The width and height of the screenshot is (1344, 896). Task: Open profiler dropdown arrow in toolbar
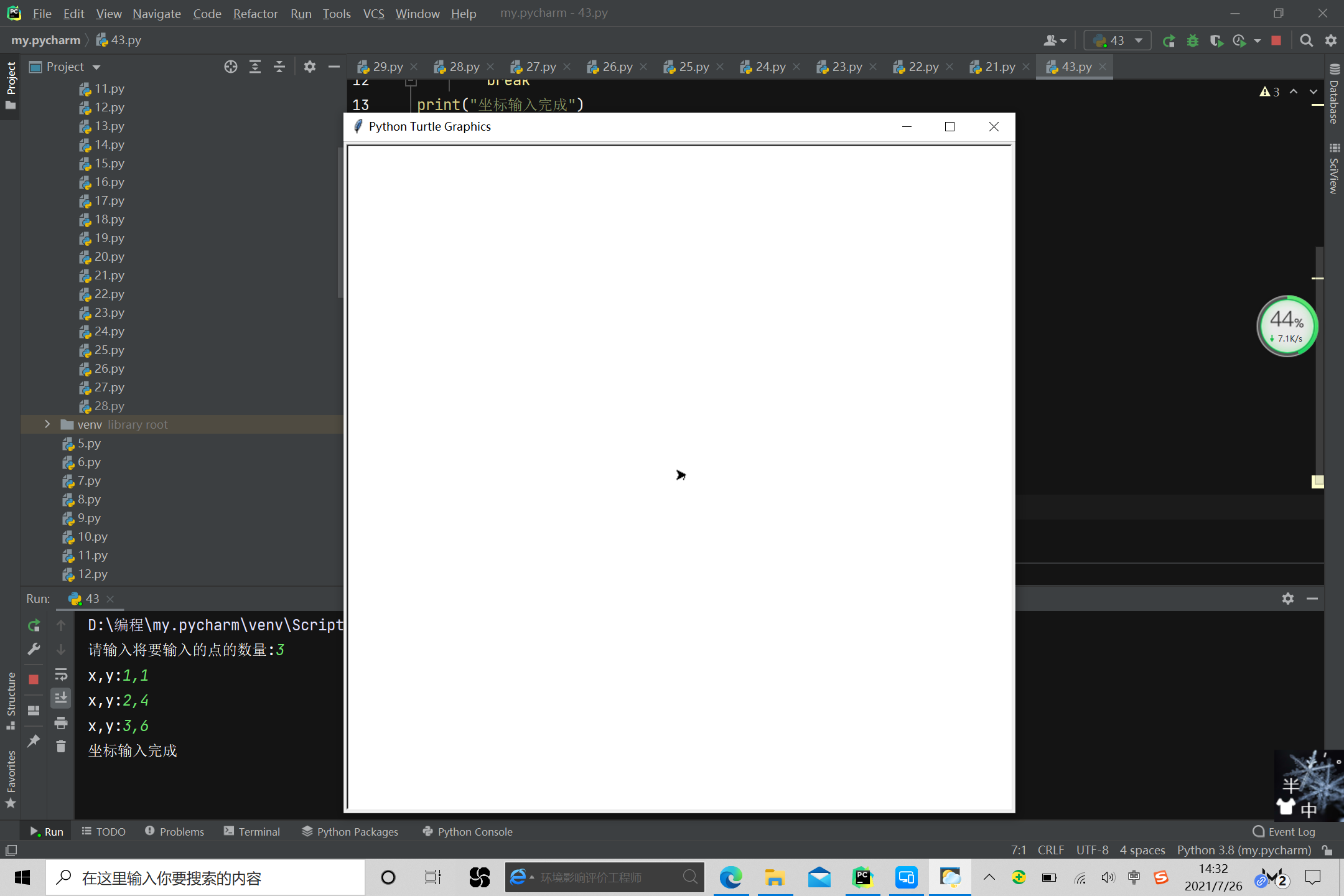point(1257,41)
